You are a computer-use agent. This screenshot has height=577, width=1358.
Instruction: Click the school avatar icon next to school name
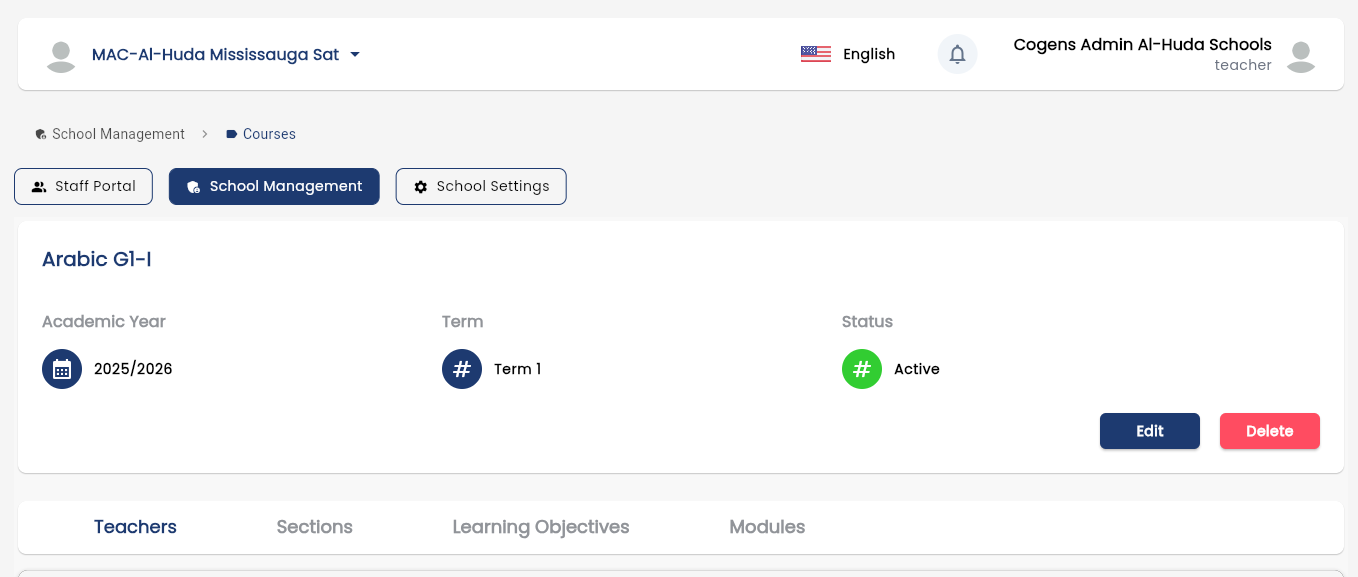(61, 56)
